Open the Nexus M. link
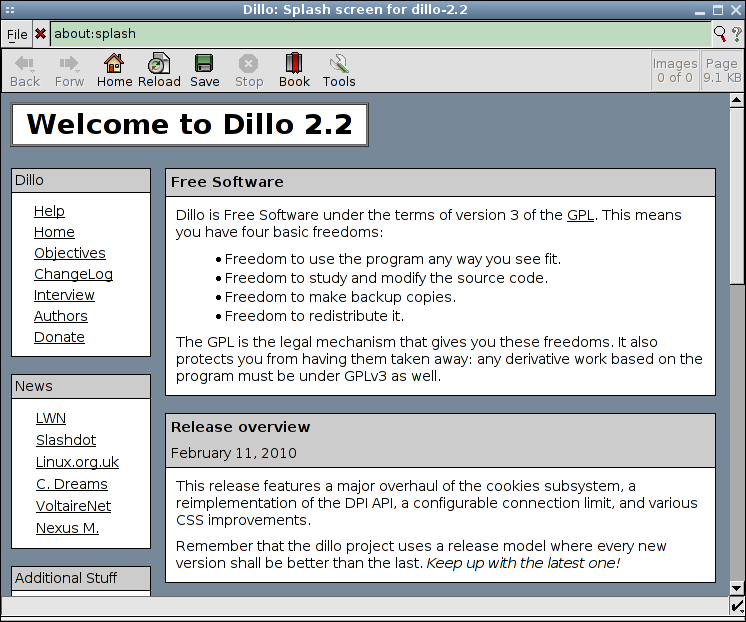The width and height of the screenshot is (746, 622). (67, 528)
